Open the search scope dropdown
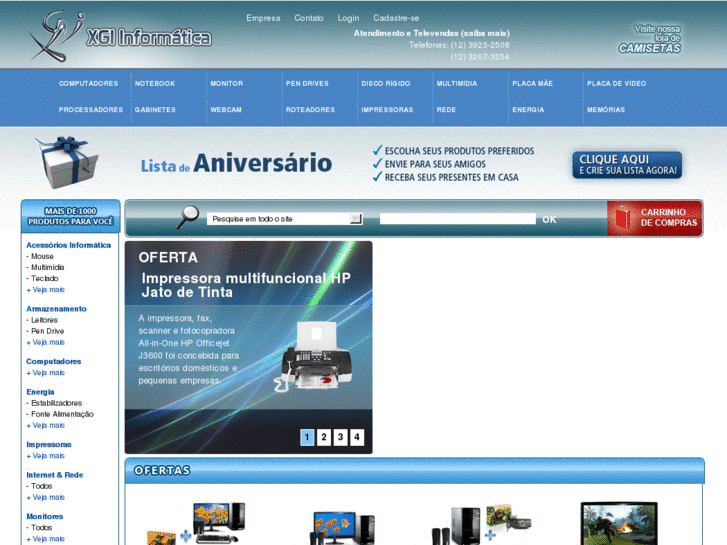The height and width of the screenshot is (545, 727). (284, 219)
